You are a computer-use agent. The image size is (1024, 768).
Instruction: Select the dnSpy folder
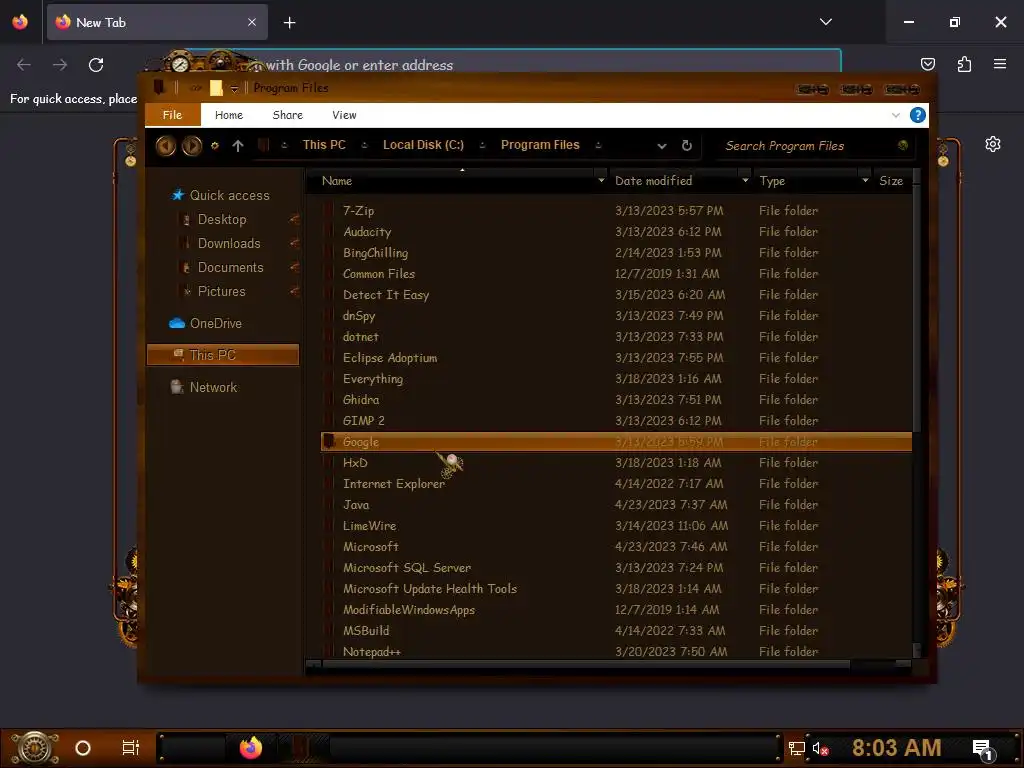click(359, 316)
